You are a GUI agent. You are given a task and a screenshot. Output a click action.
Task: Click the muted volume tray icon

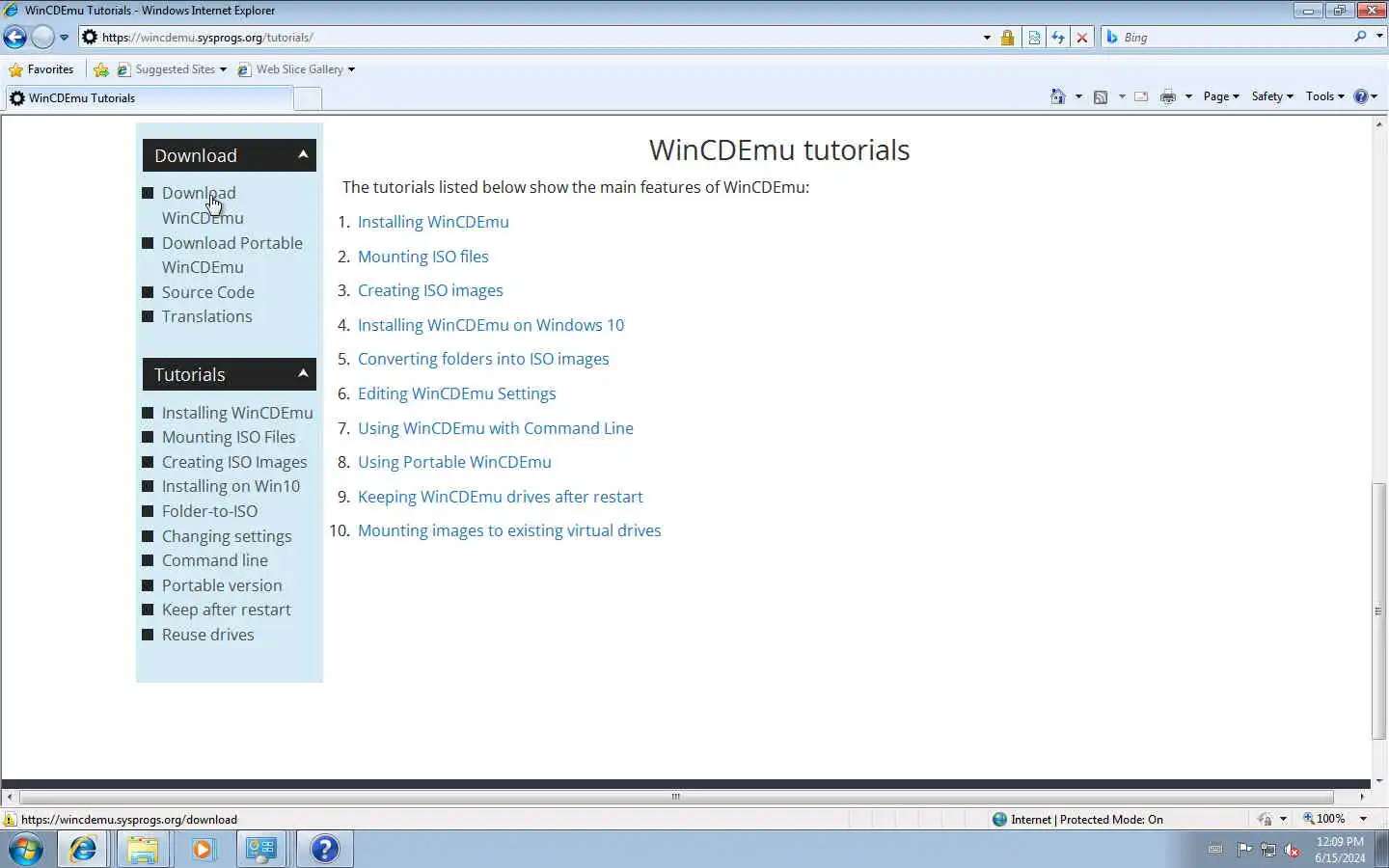coord(1292,850)
